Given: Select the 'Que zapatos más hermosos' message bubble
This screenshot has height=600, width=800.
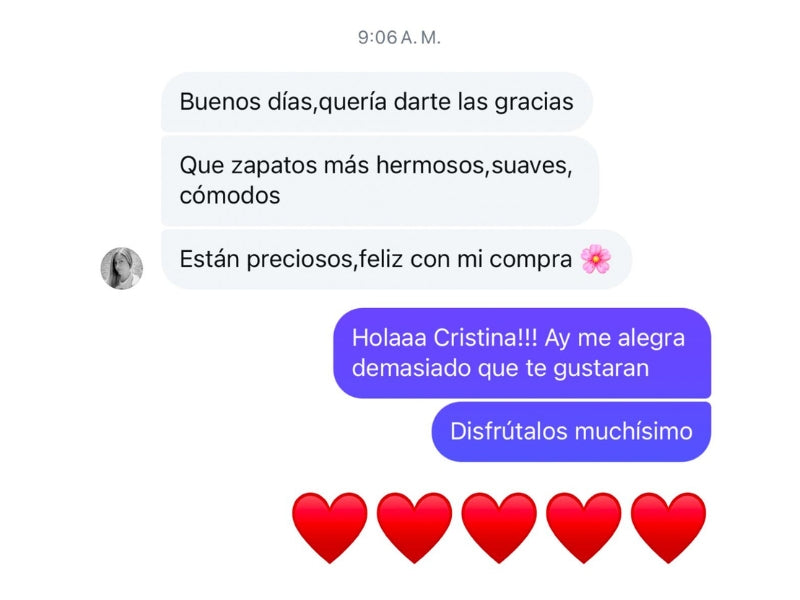Looking at the screenshot, I should tap(380, 181).
